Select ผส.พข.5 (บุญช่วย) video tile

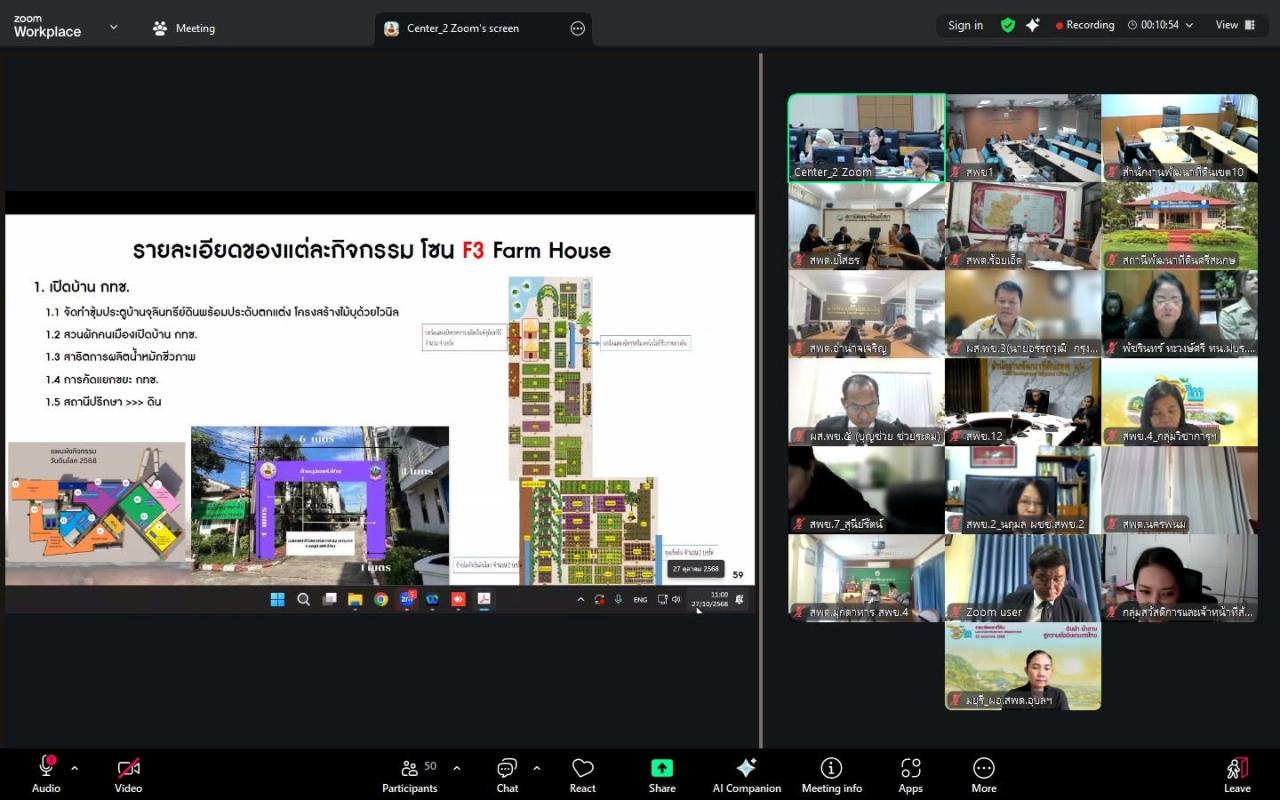click(x=866, y=402)
